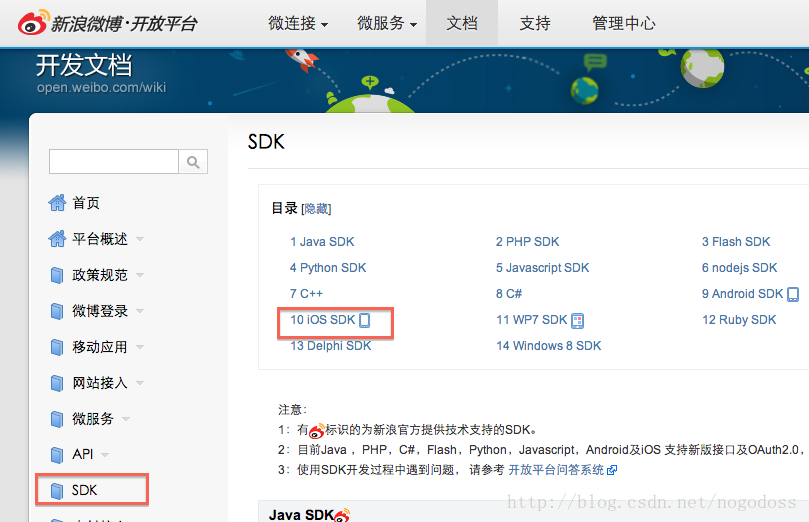This screenshot has width=809, height=522.
Task: Click the house icon beside 平台概述
Action: (x=57, y=239)
